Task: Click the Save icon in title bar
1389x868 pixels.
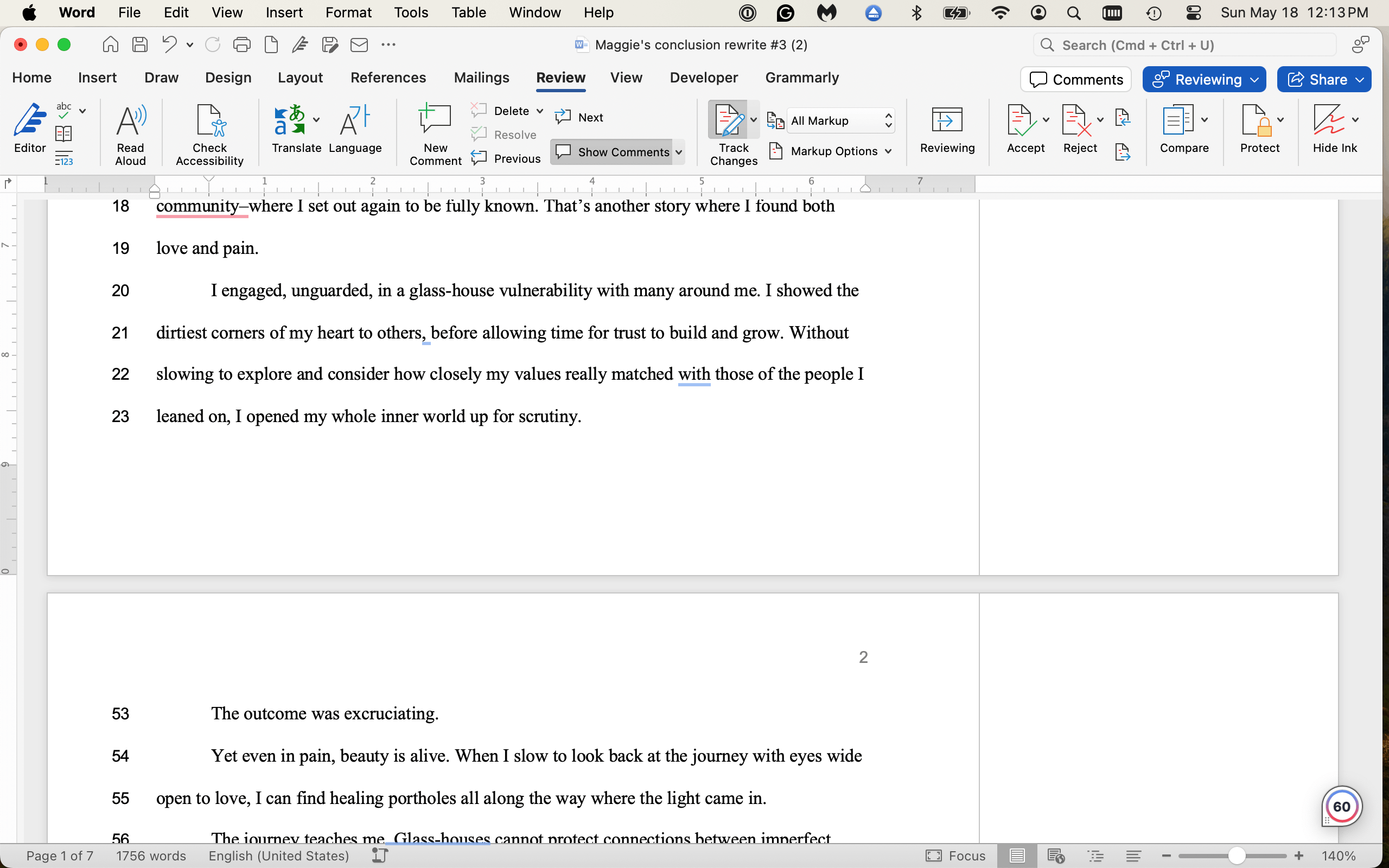Action: (140, 44)
